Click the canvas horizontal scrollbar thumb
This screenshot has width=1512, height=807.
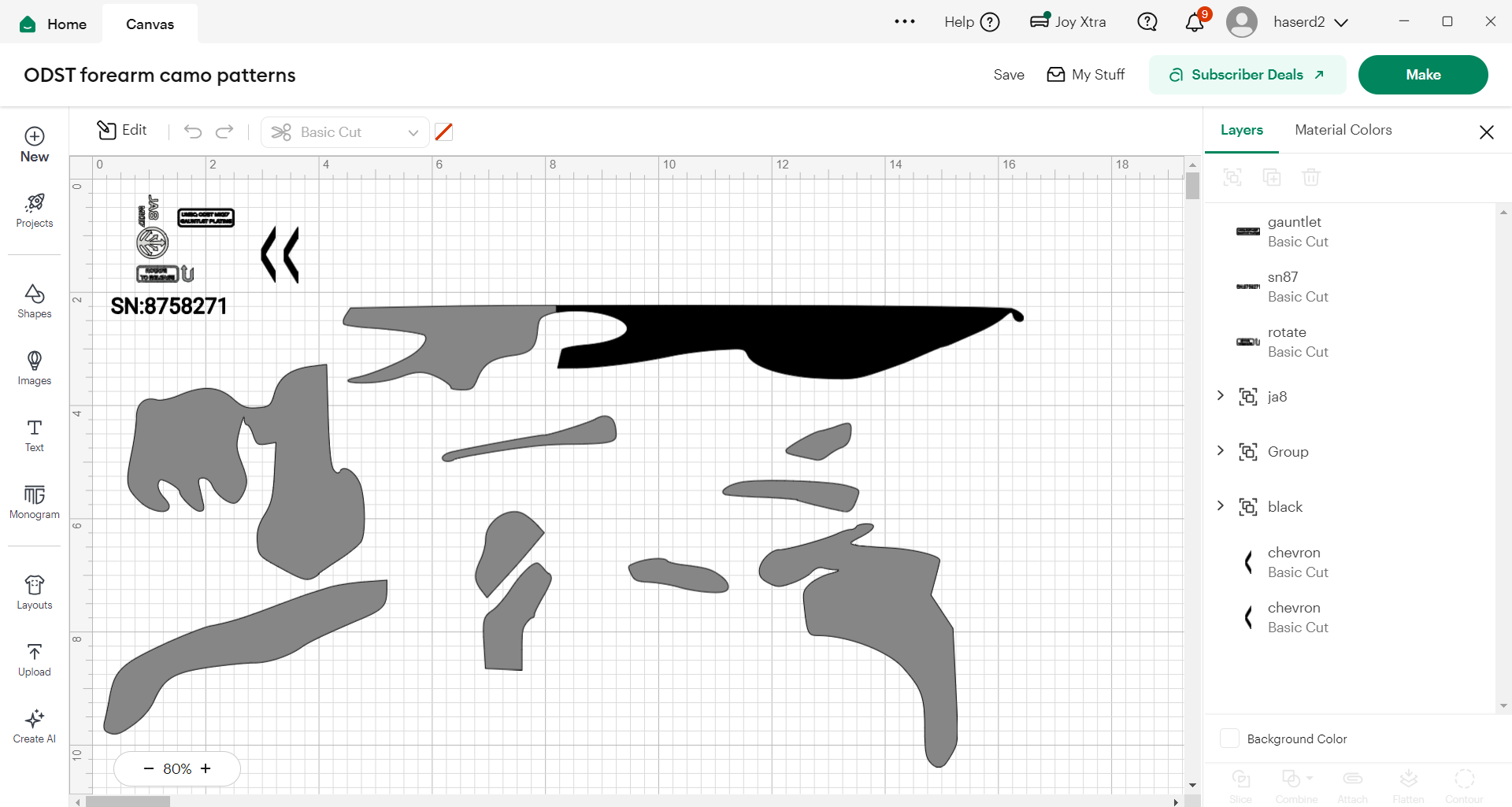click(x=128, y=801)
